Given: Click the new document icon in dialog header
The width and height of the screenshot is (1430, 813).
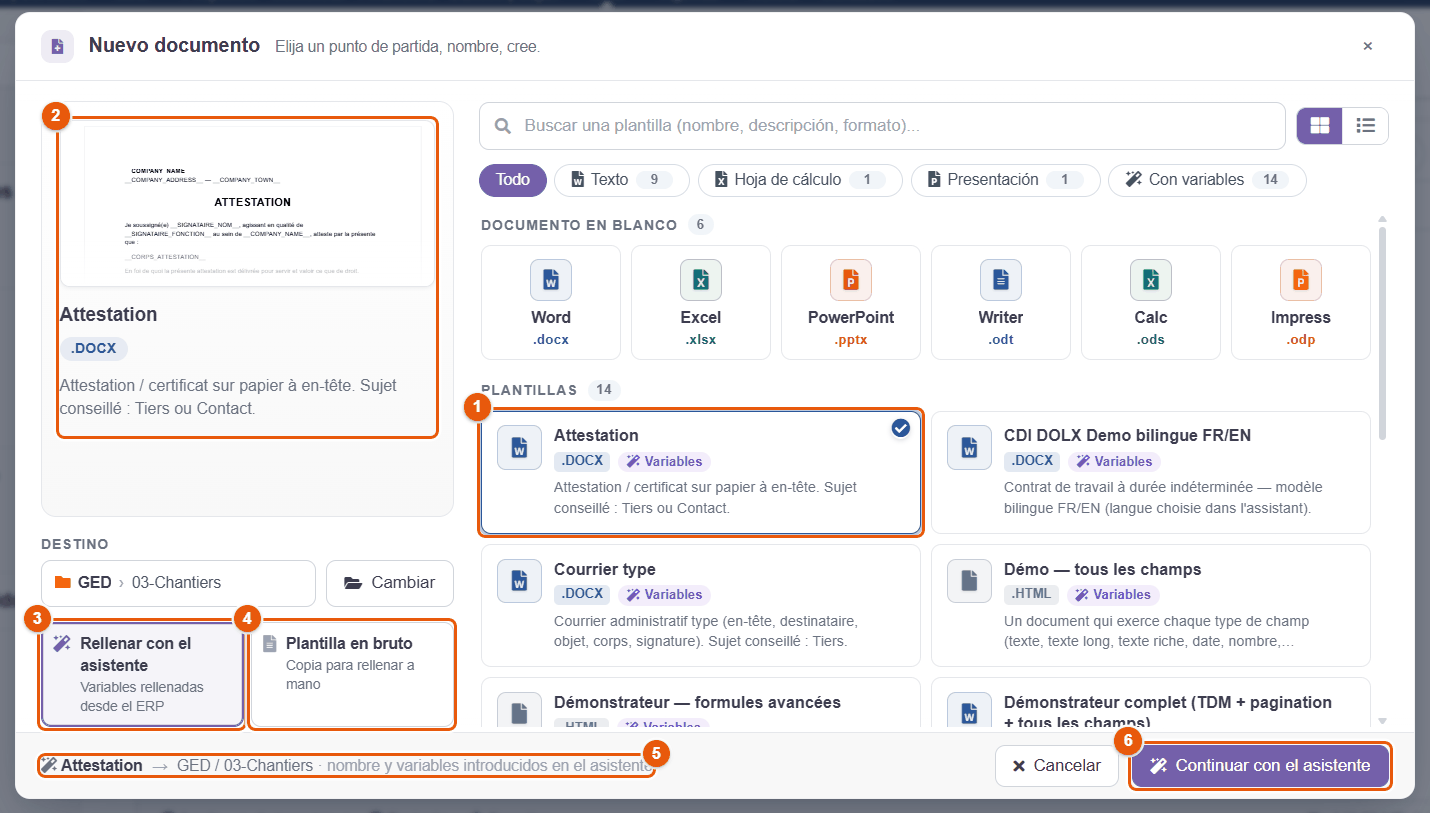Looking at the screenshot, I should (x=57, y=46).
